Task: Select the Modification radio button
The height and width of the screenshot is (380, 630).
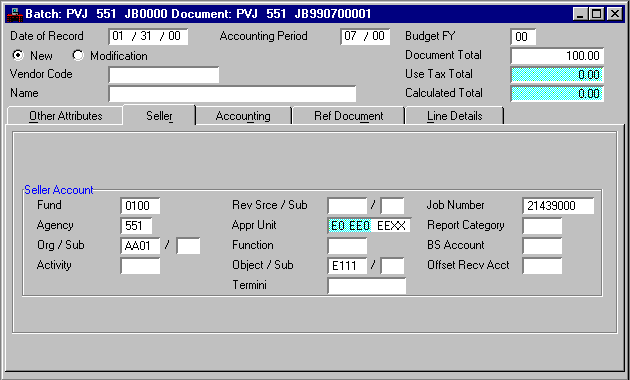Action: pyautogui.click(x=78, y=55)
